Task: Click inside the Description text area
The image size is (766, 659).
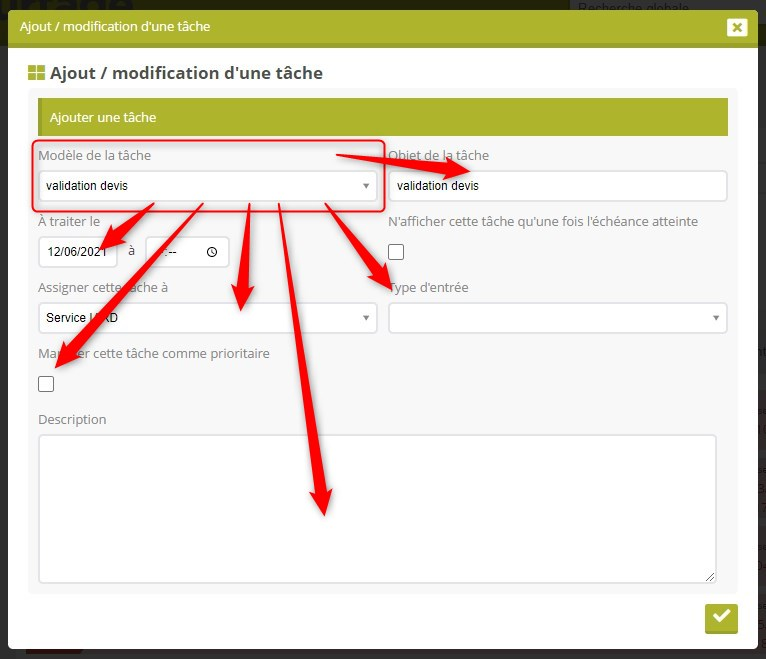Action: point(377,508)
